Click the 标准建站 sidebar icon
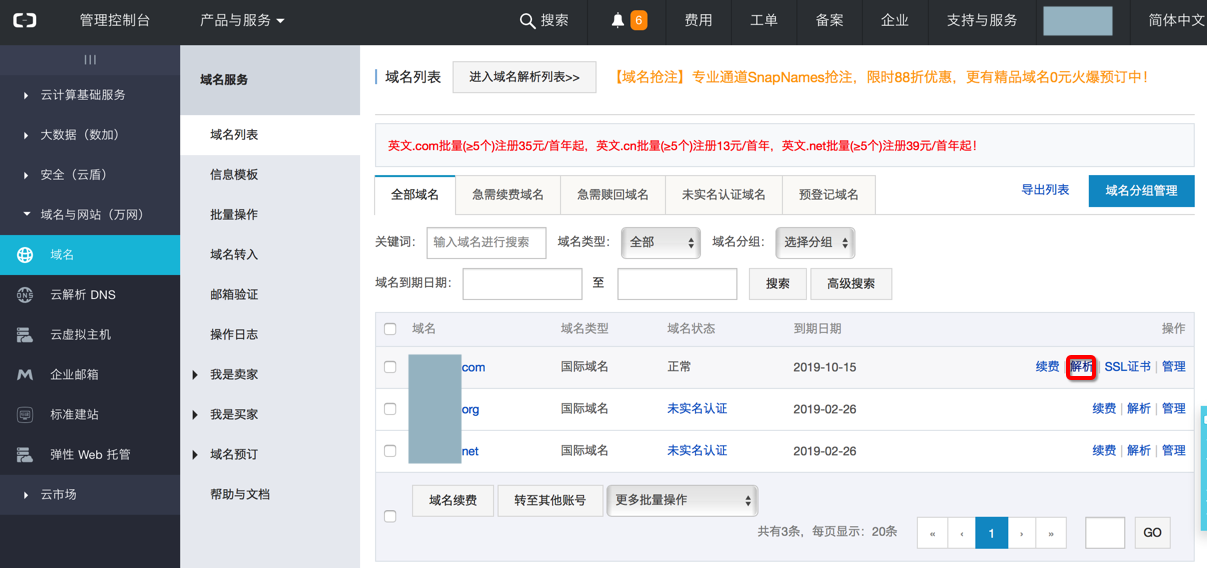Viewport: 1207px width, 568px height. 25,415
